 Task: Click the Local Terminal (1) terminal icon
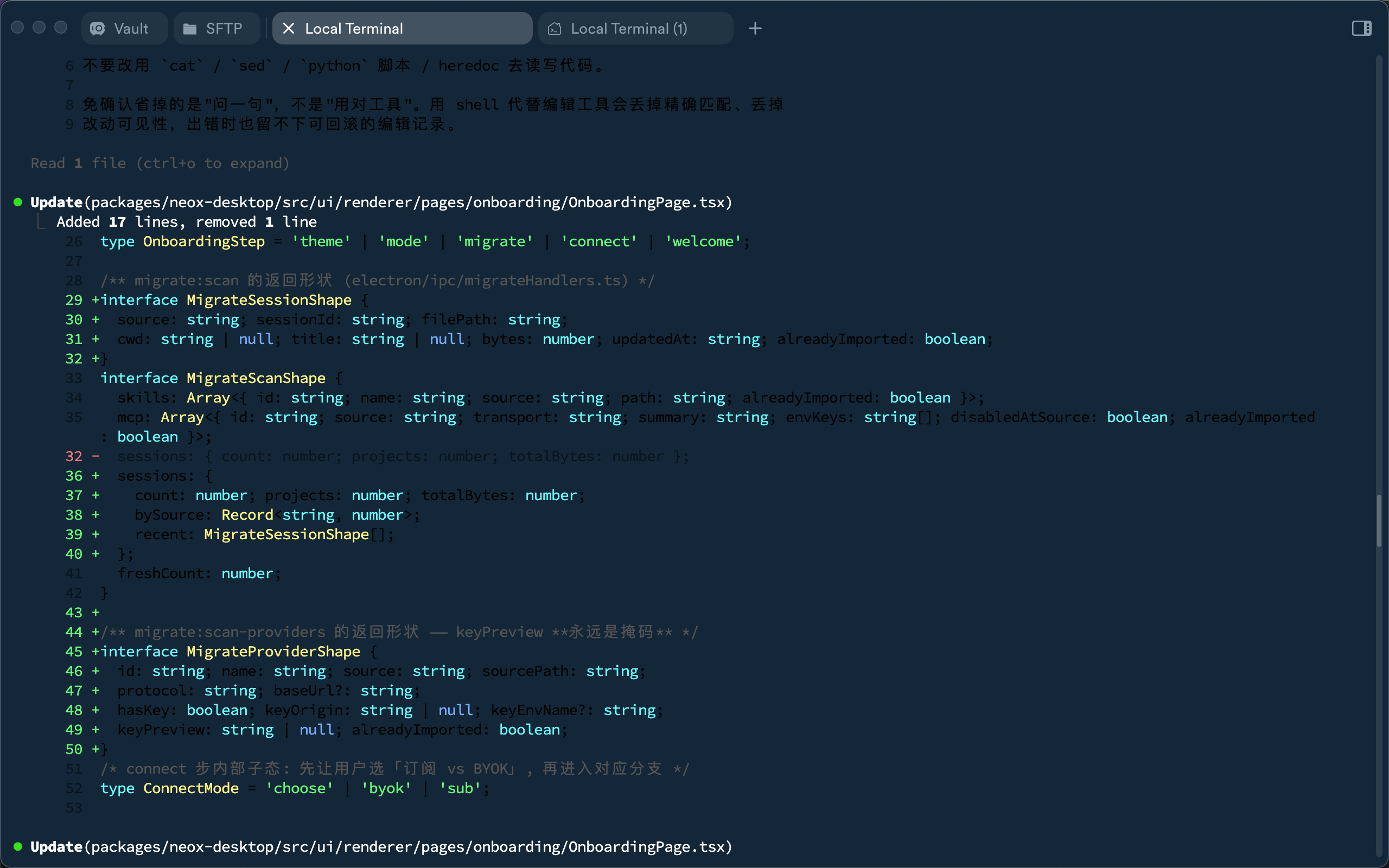coord(555,28)
